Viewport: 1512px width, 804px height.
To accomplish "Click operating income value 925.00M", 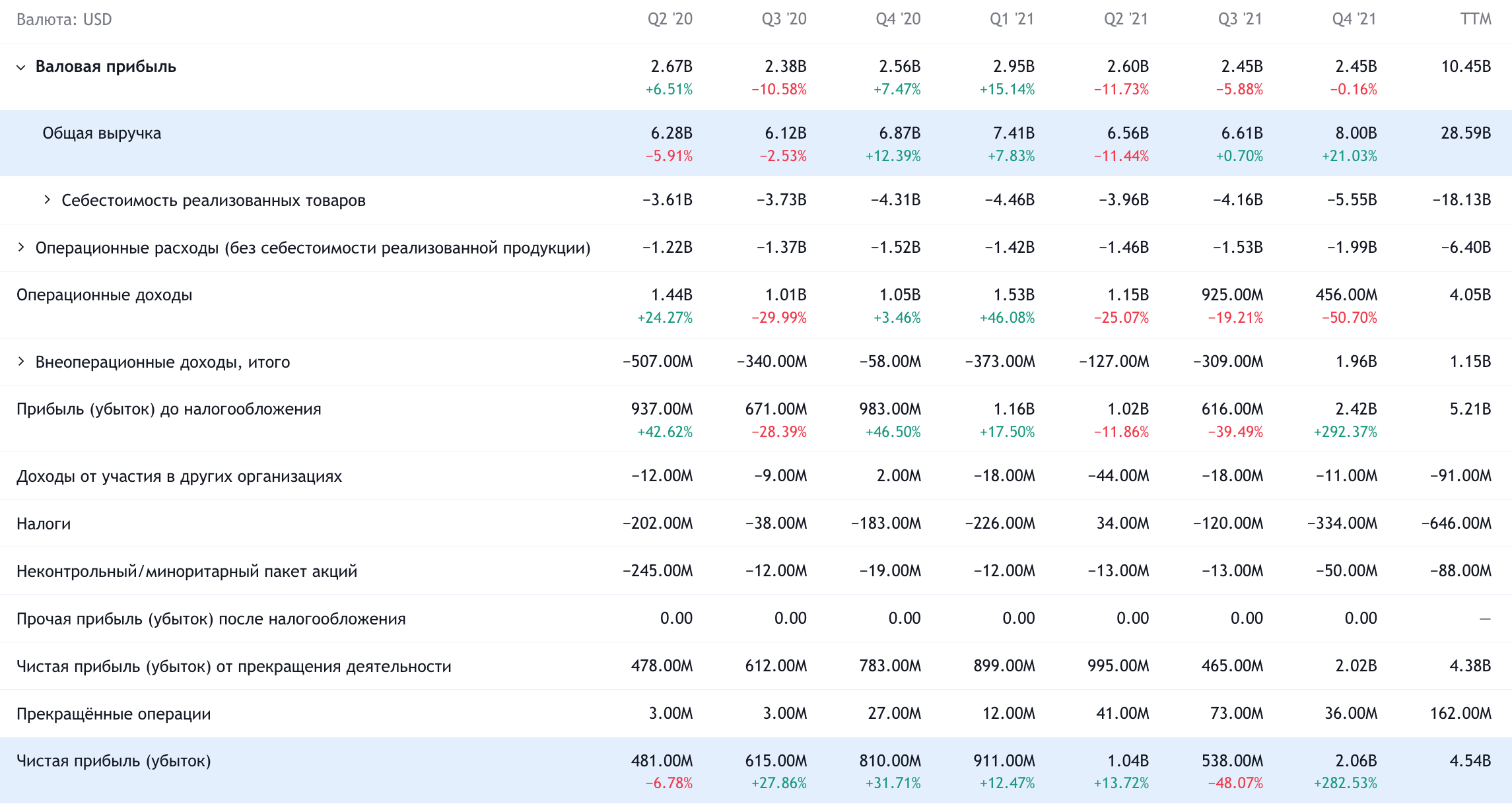I will 1232,295.
